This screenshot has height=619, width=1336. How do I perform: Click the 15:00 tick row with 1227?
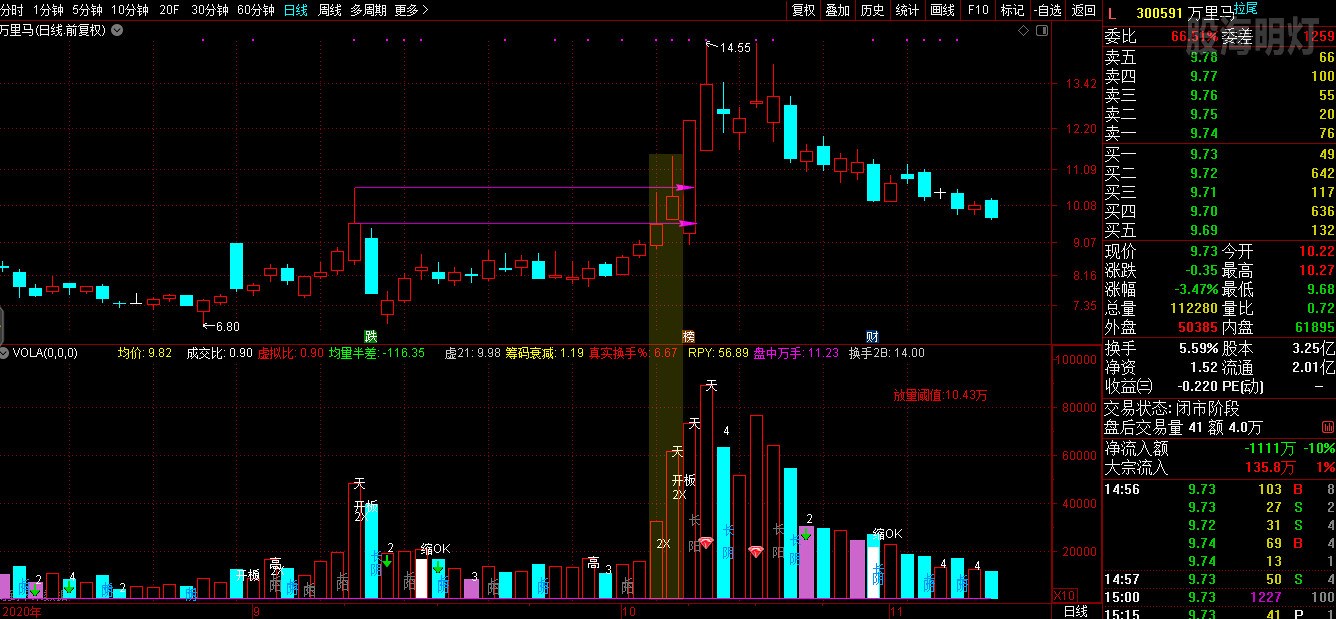pos(1219,597)
